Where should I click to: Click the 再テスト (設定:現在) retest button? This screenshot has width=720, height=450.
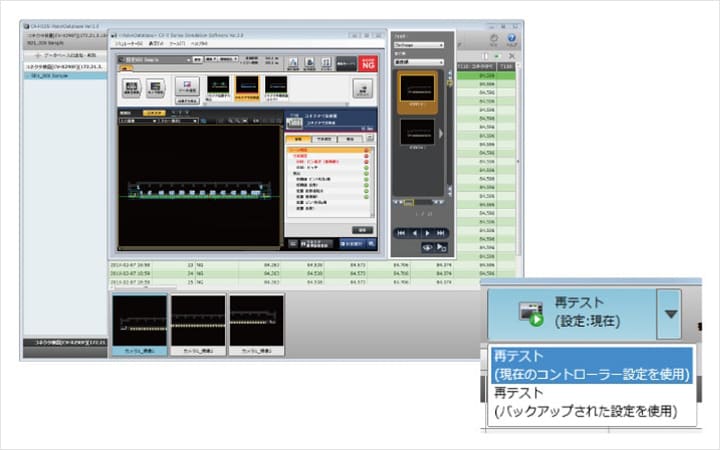point(572,313)
